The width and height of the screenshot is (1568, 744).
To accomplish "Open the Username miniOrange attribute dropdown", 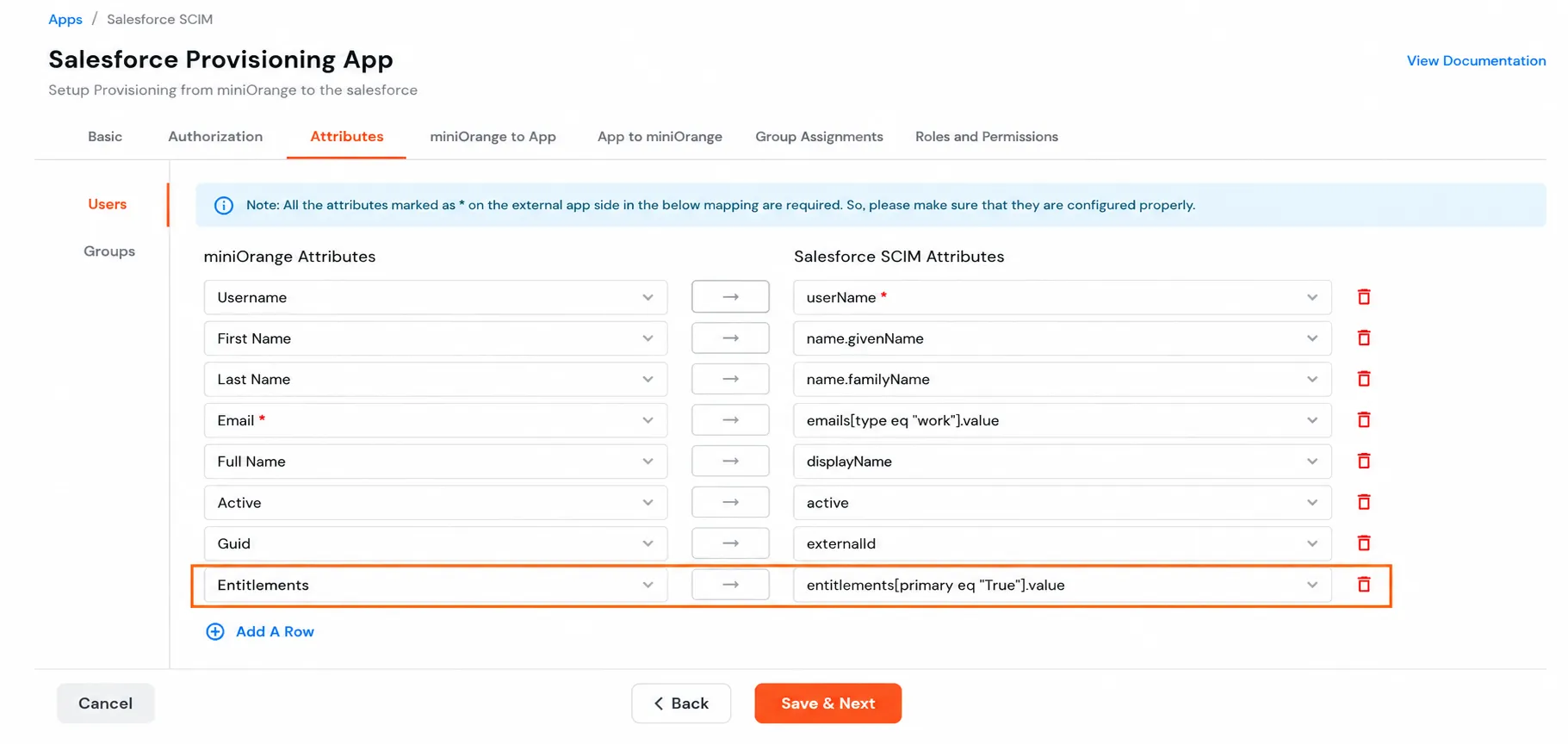I will (436, 297).
